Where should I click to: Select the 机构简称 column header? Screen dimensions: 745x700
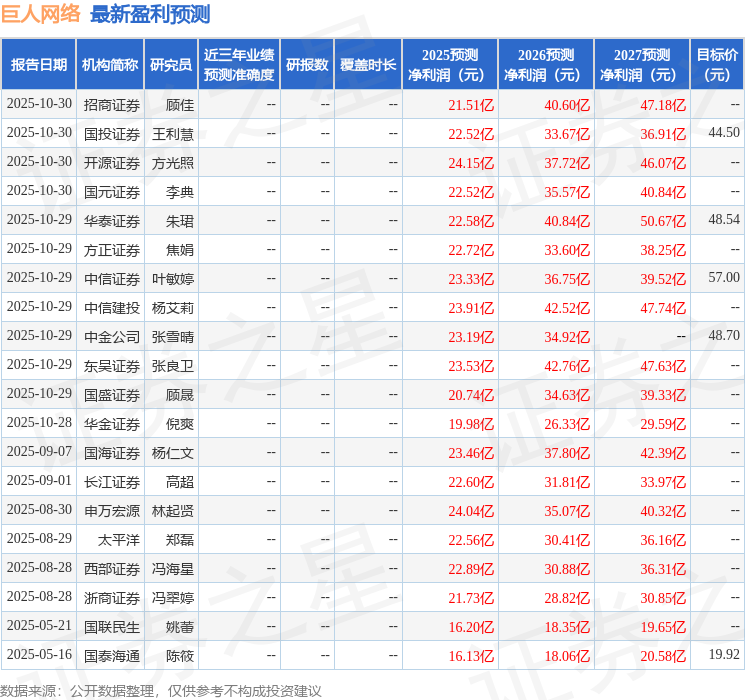tap(110, 65)
